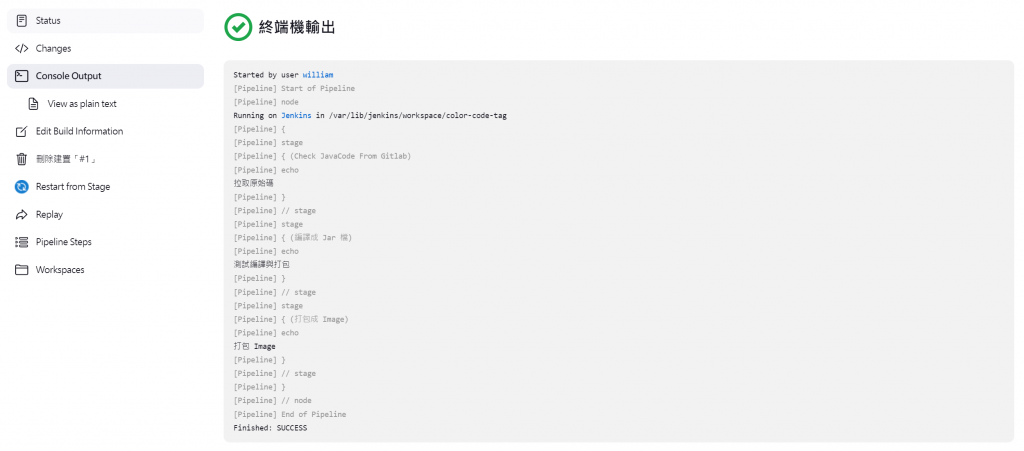The width and height of the screenshot is (1024, 451).
Task: Click the Replay arrow icon
Action: pyautogui.click(x=22, y=215)
